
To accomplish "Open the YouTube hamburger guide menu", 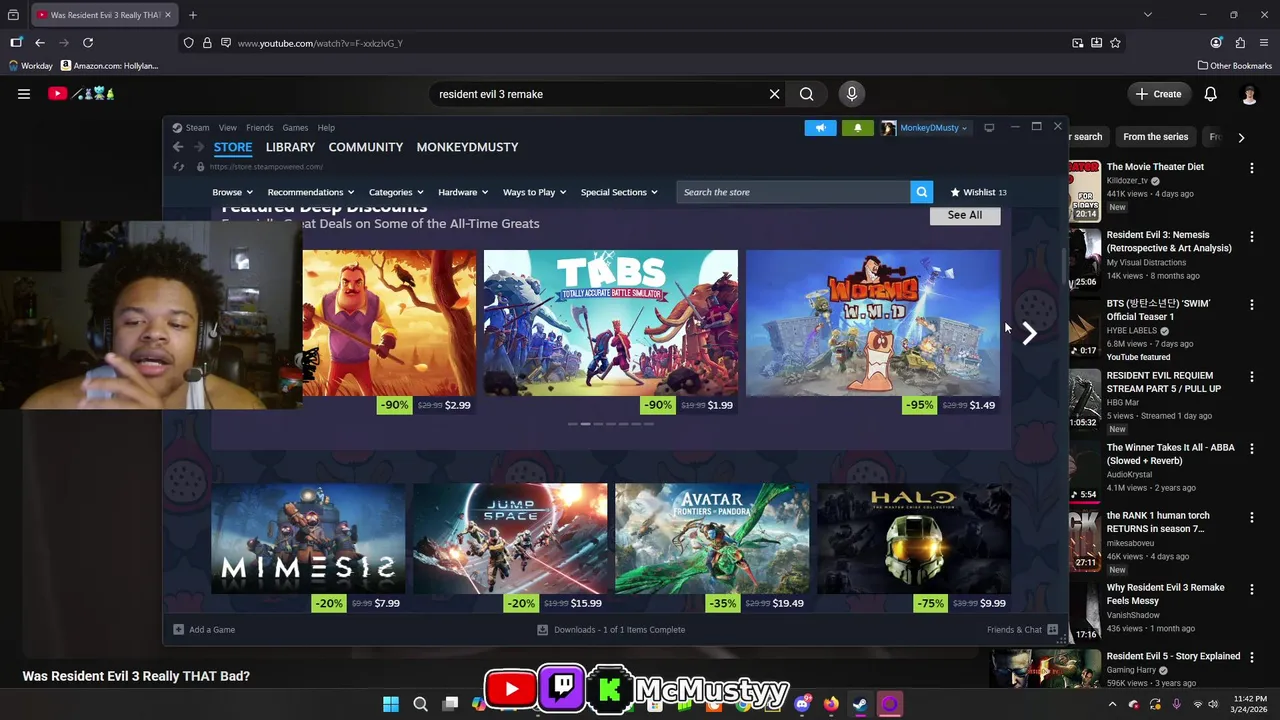I will click(x=24, y=94).
